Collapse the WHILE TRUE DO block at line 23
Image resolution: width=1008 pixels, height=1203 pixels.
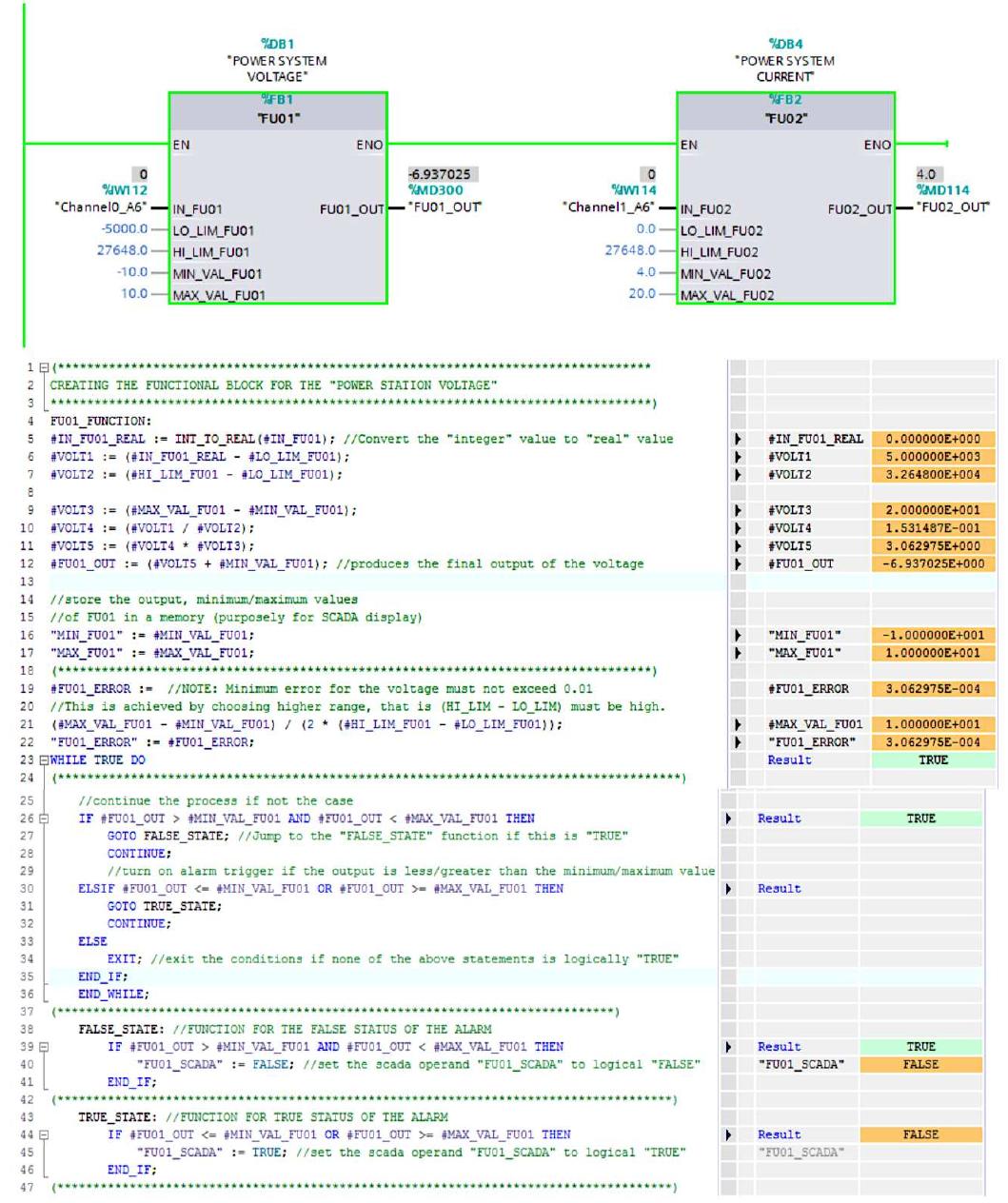[x=44, y=760]
